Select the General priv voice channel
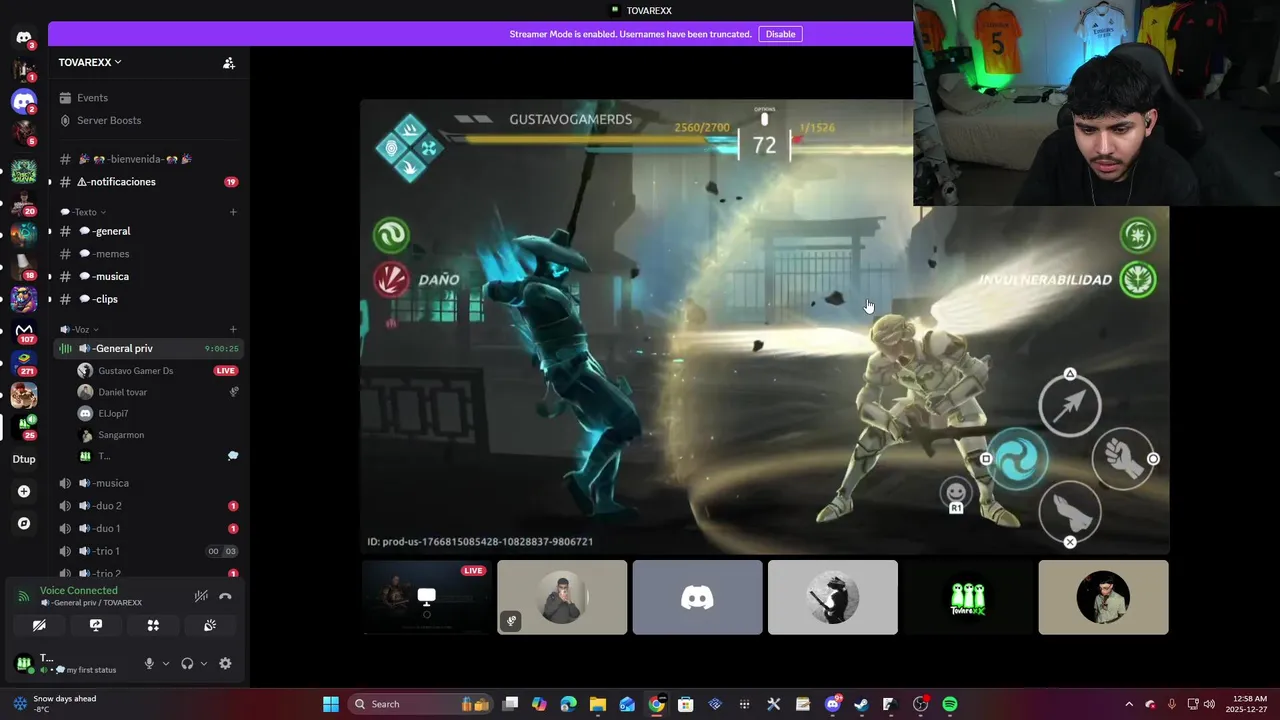1280x720 pixels. point(148,348)
